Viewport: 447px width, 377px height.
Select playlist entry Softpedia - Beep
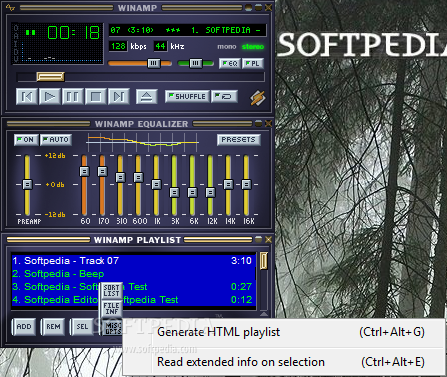[134, 274]
